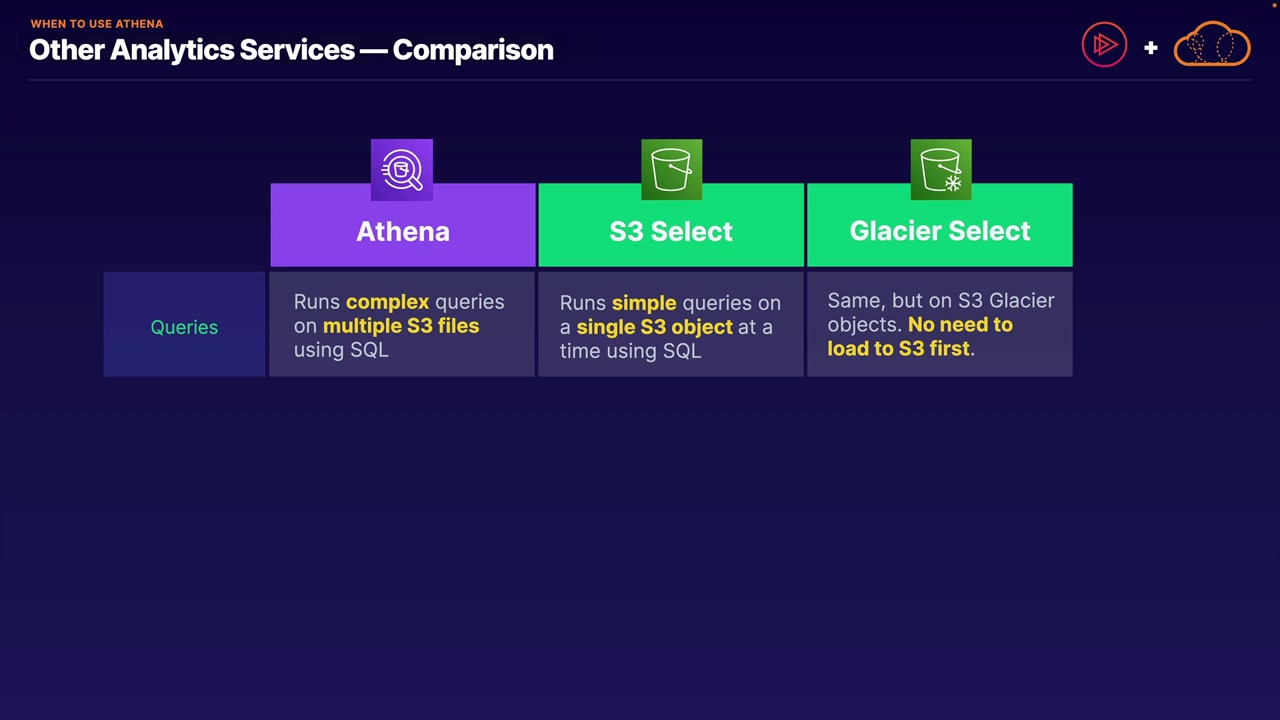Select the purple Athena column header
Image resolution: width=1280 pixels, height=720 pixels.
click(x=403, y=231)
